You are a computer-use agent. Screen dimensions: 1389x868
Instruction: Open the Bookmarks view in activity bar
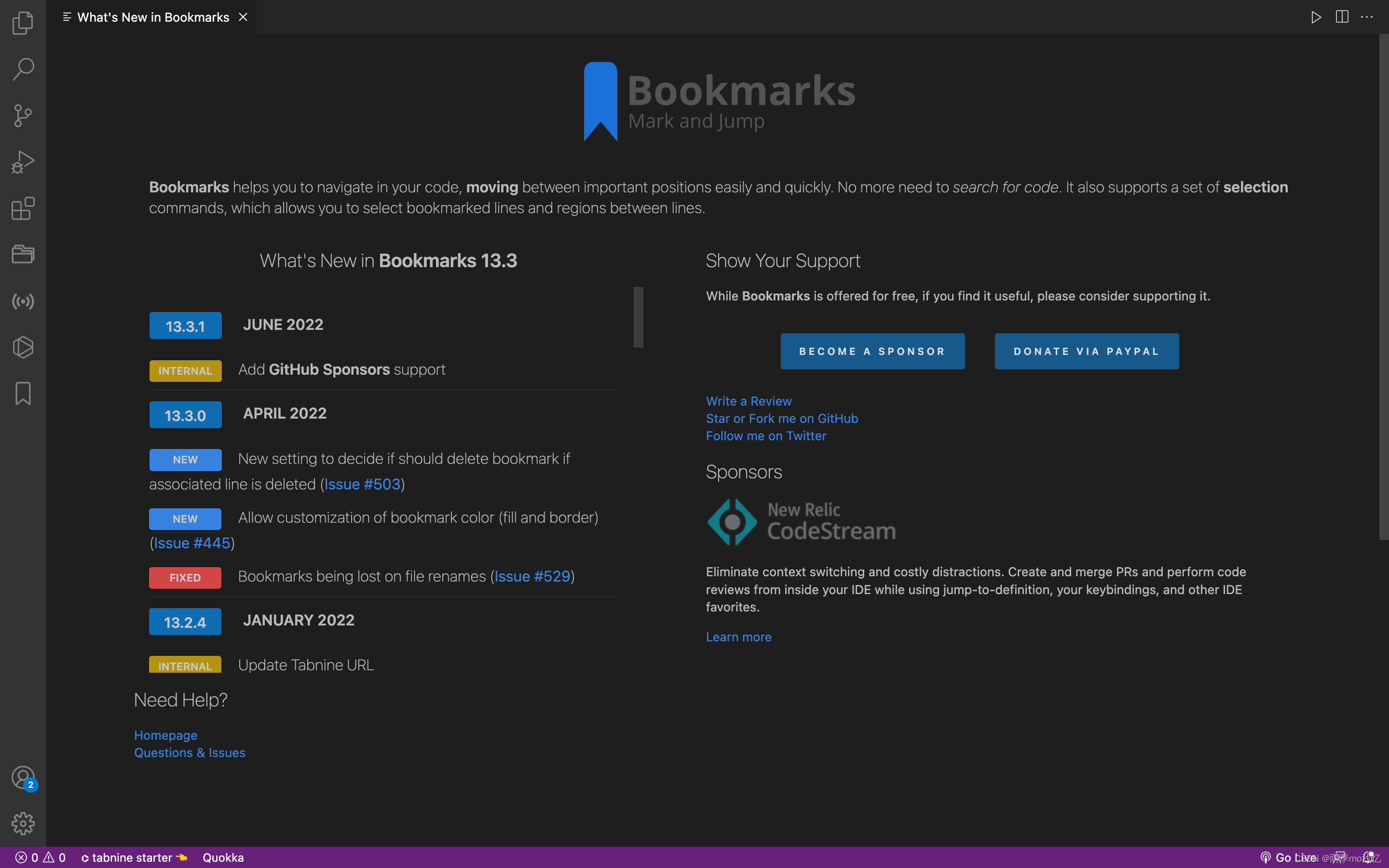coord(23,394)
